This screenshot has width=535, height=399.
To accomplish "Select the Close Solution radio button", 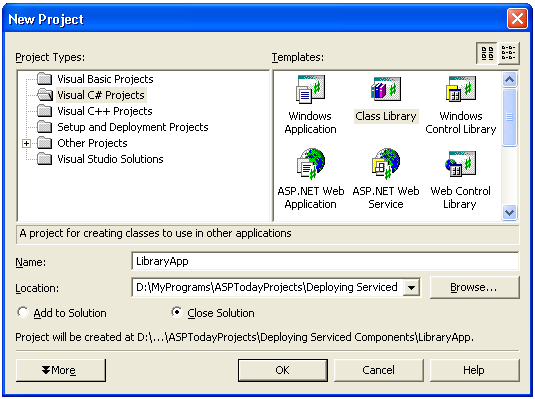I will click(x=177, y=312).
